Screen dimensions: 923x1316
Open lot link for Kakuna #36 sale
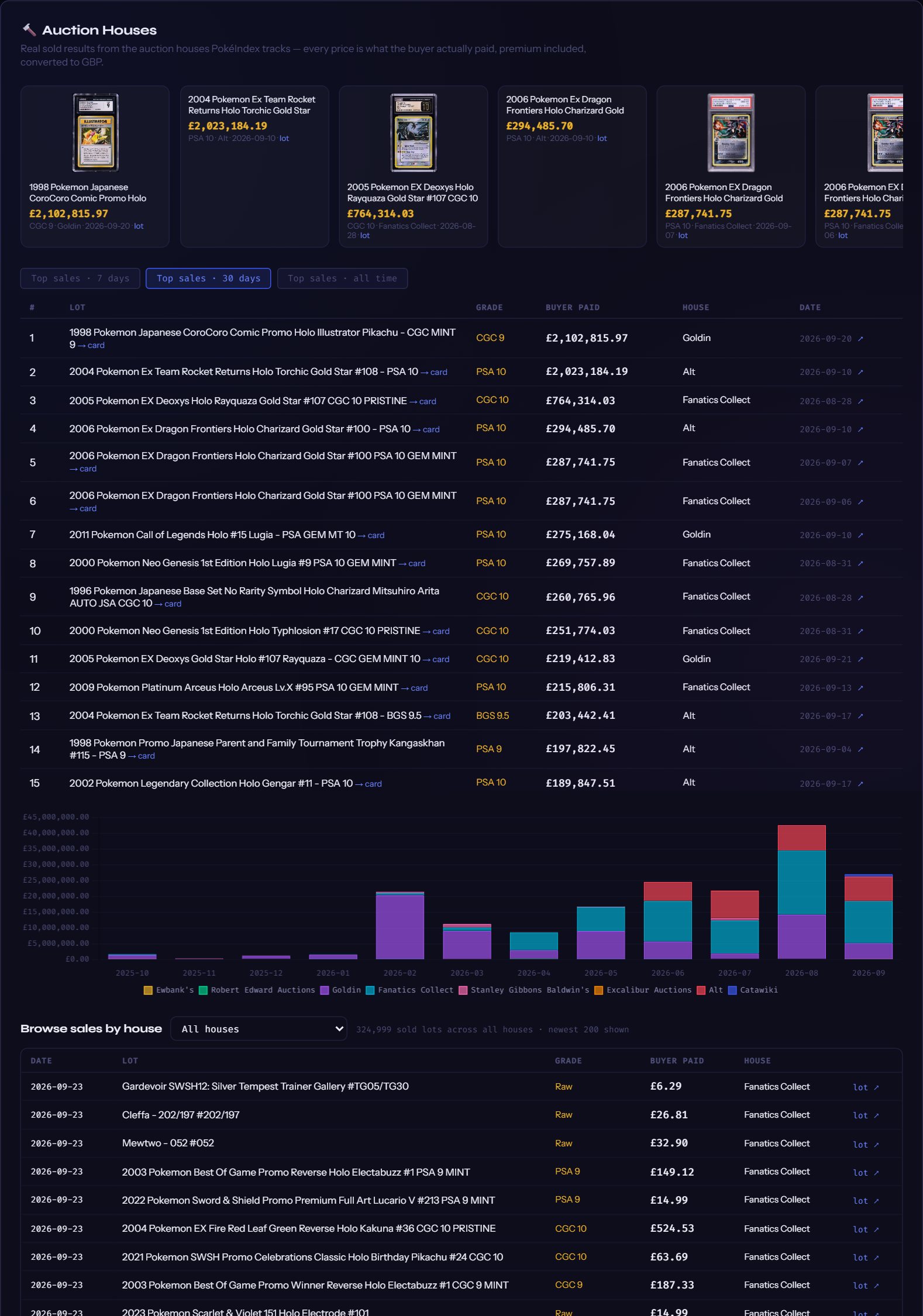[866, 1229]
